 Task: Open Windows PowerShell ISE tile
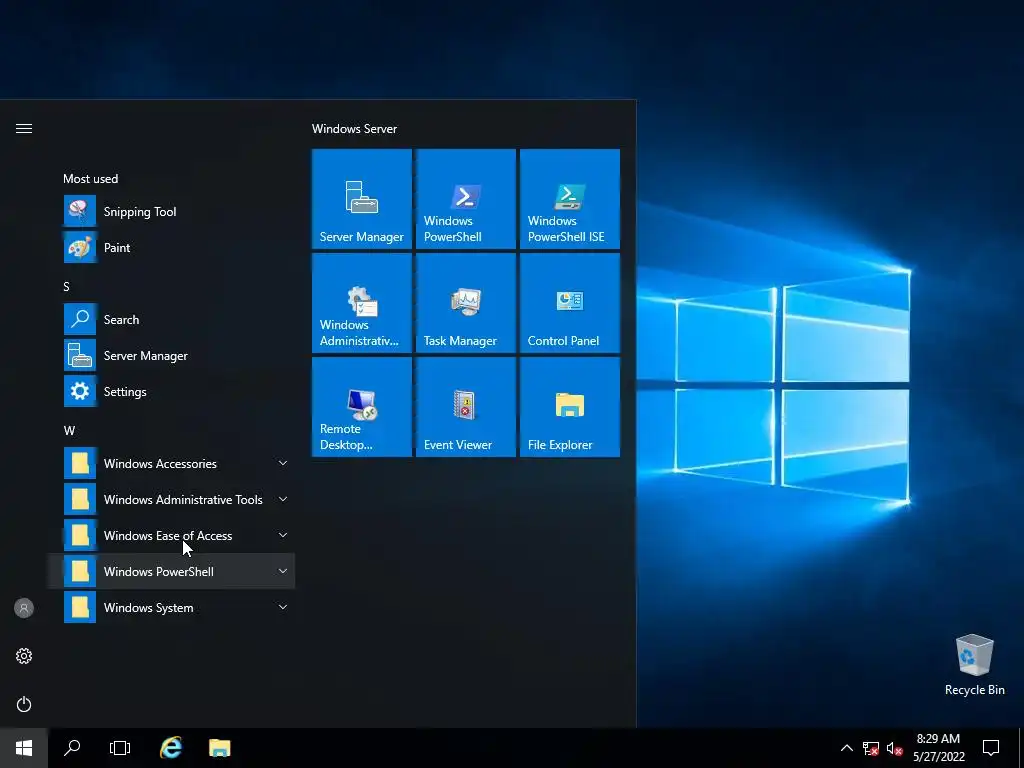569,199
